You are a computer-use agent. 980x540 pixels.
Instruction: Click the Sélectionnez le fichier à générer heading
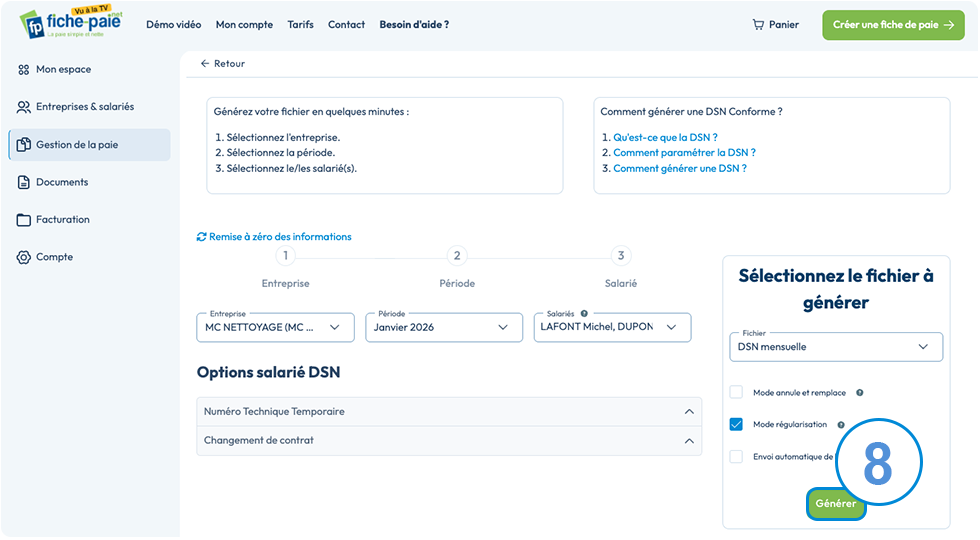click(836, 289)
